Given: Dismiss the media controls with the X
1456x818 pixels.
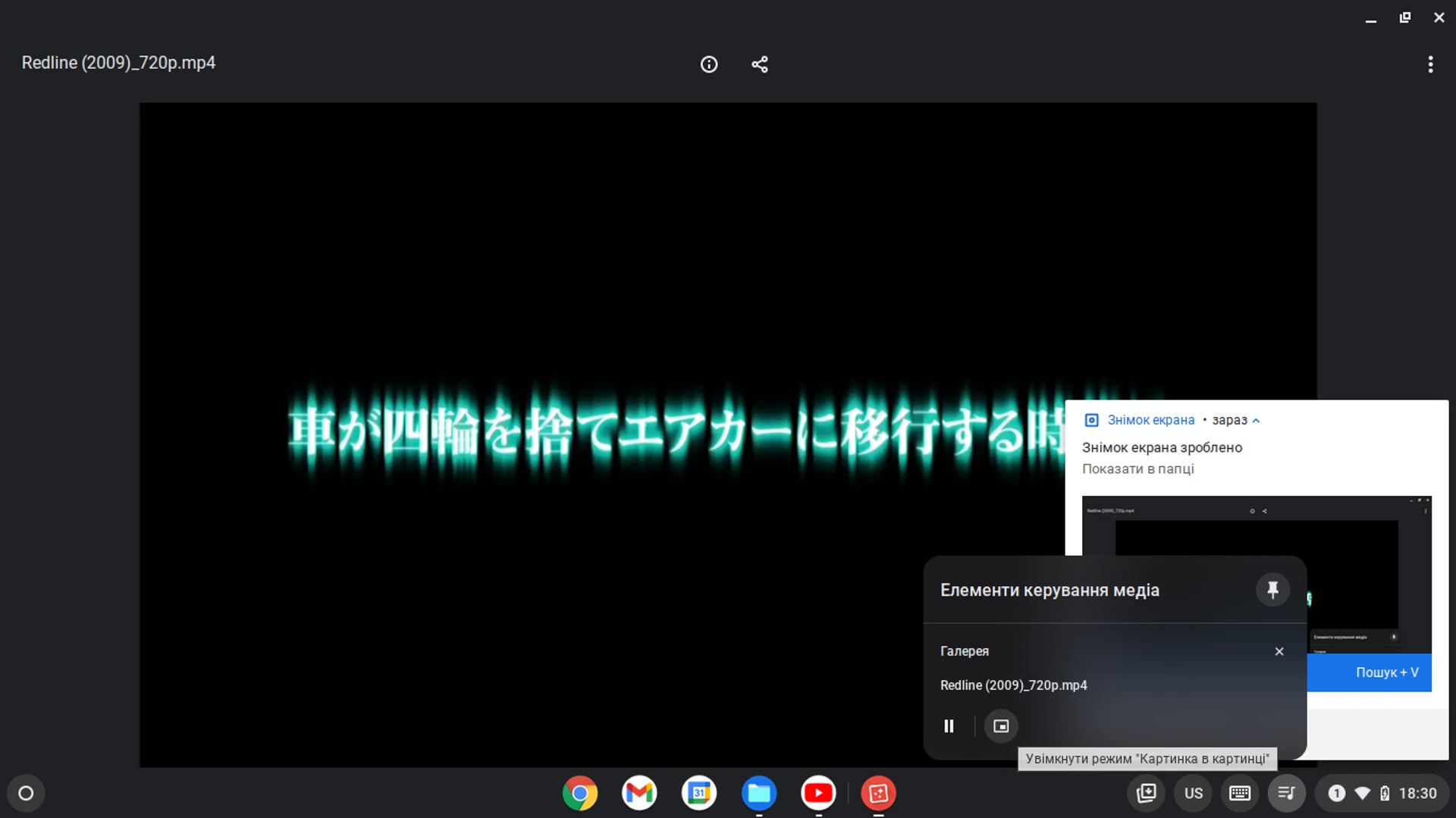Looking at the screenshot, I should coord(1279,650).
